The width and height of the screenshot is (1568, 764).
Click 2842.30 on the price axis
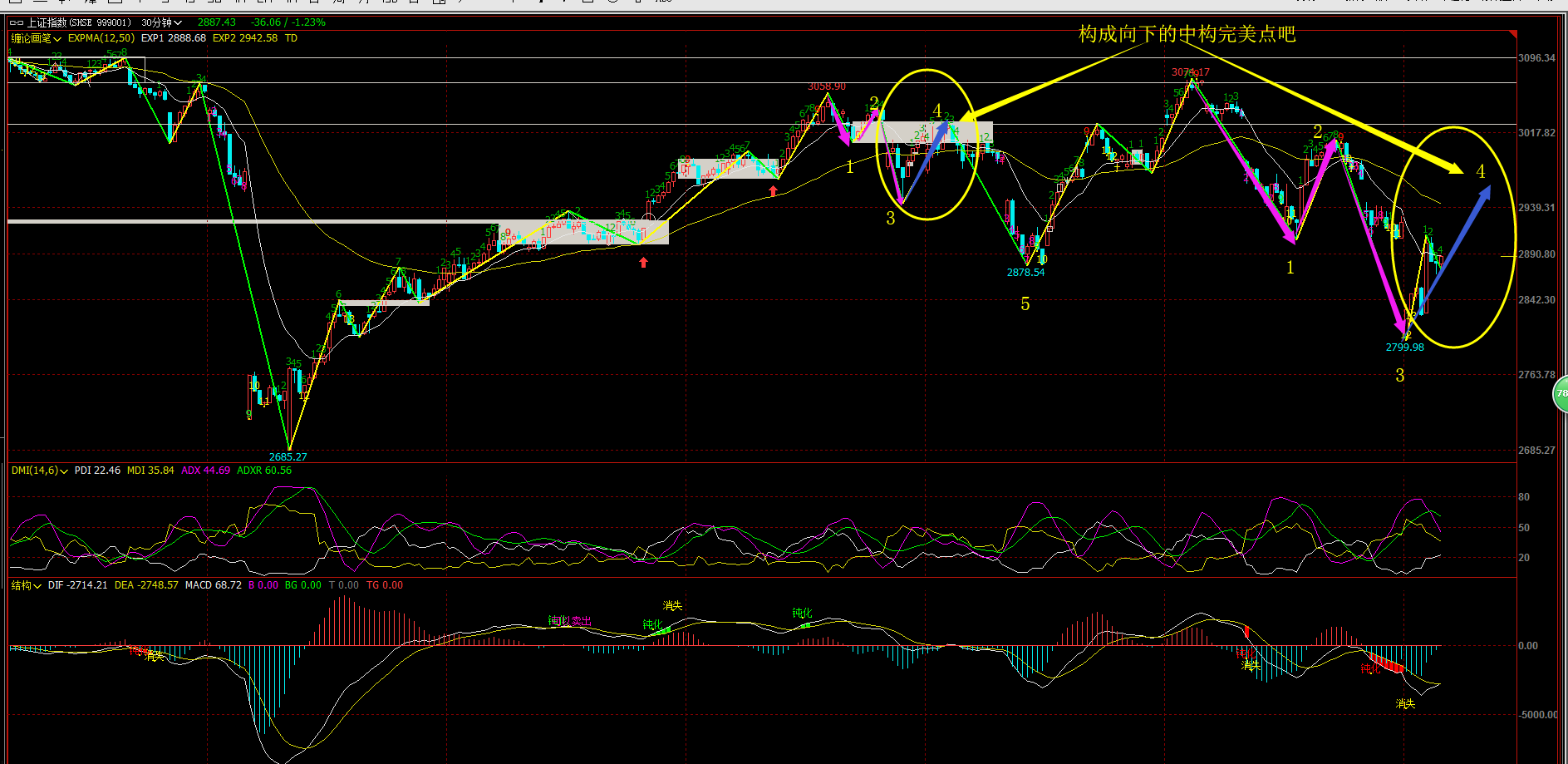(x=1536, y=300)
